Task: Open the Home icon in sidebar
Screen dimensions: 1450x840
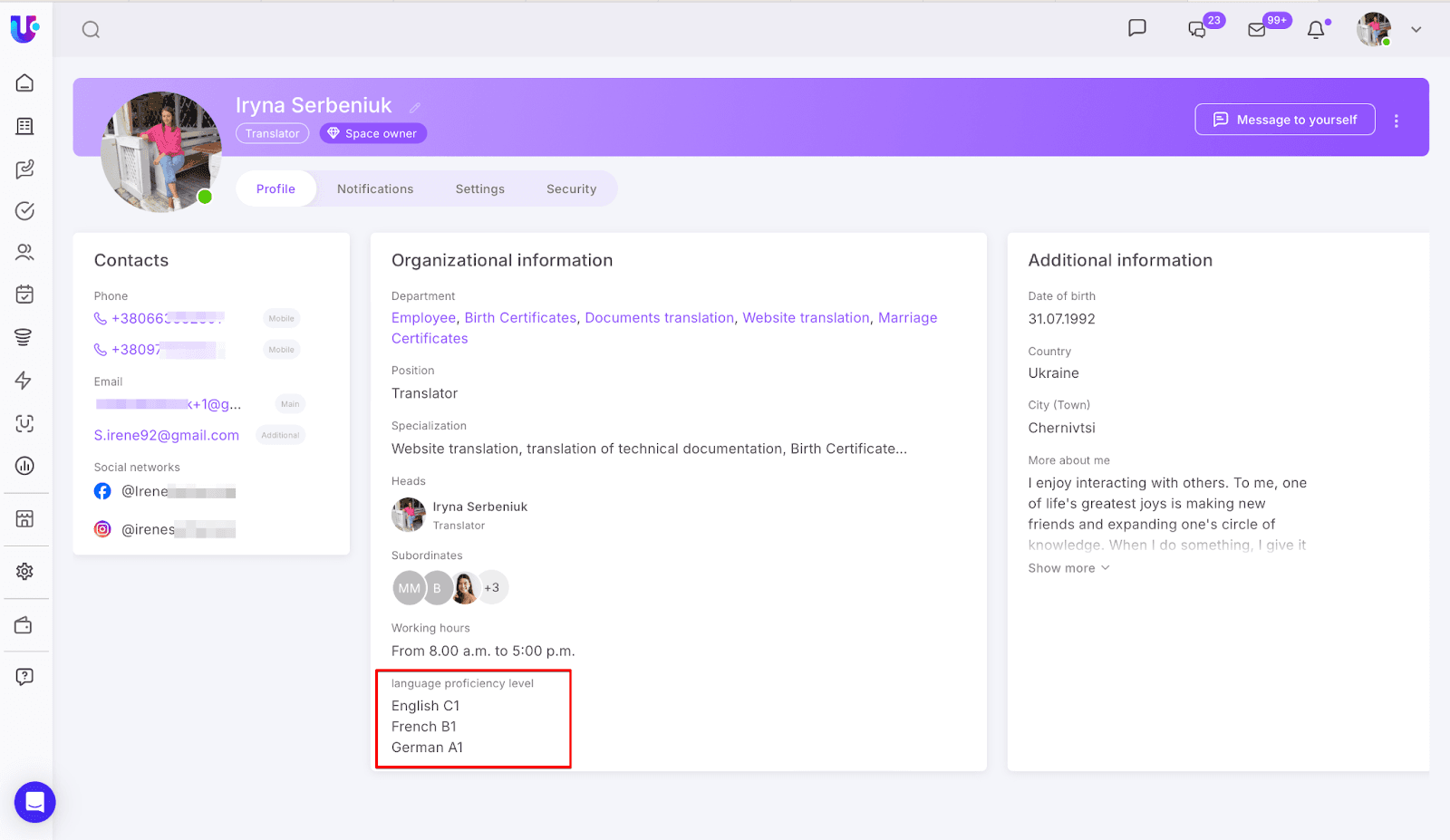Action: tap(24, 83)
